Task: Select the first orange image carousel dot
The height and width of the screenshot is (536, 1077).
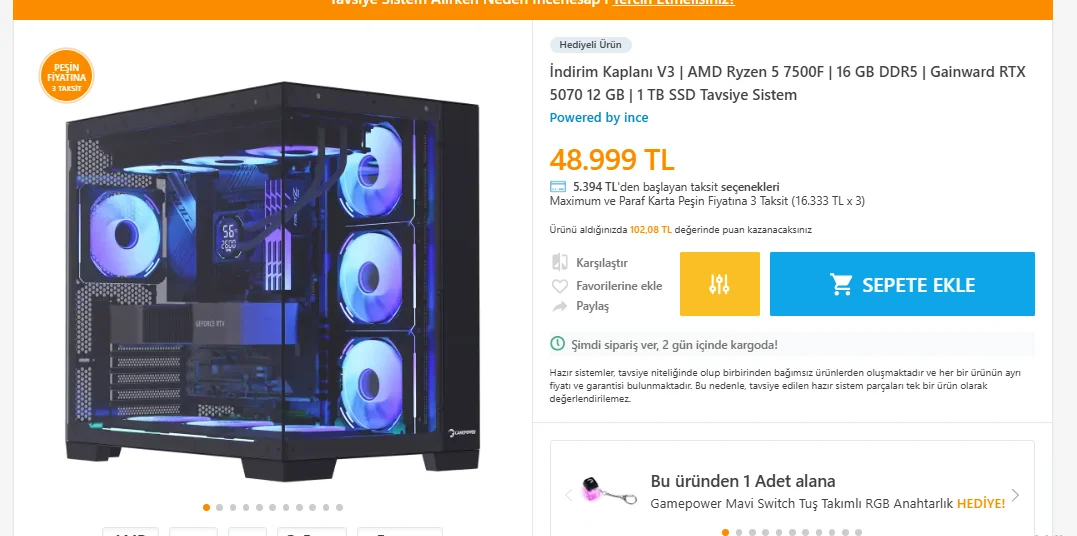Action: (x=206, y=508)
